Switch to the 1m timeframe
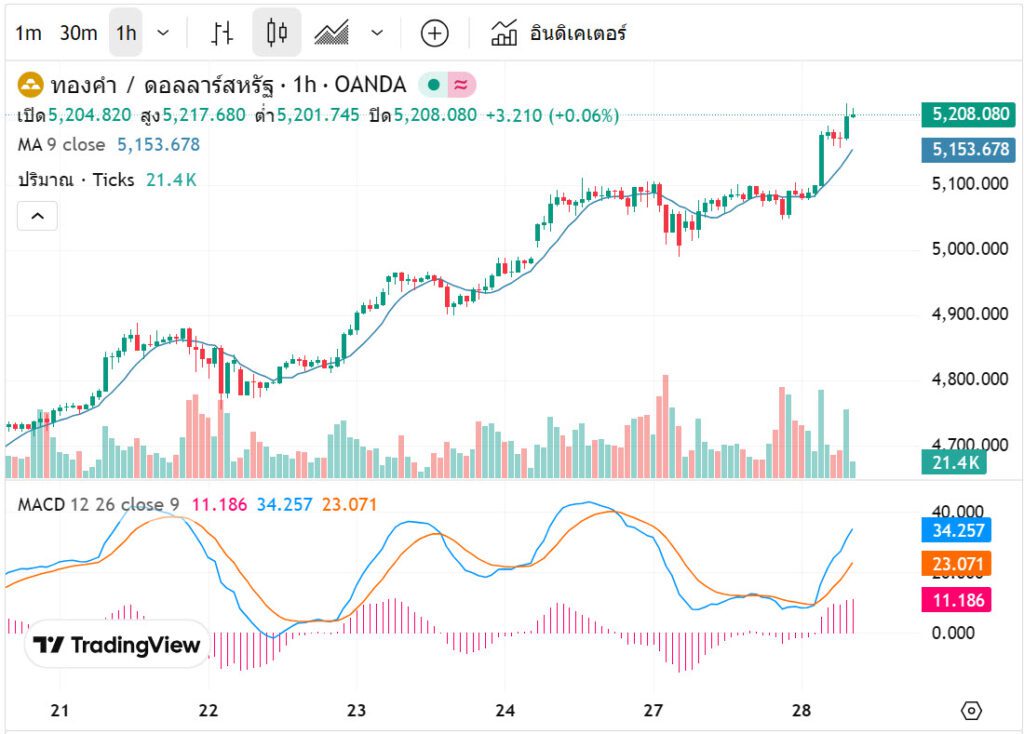 (x=28, y=33)
